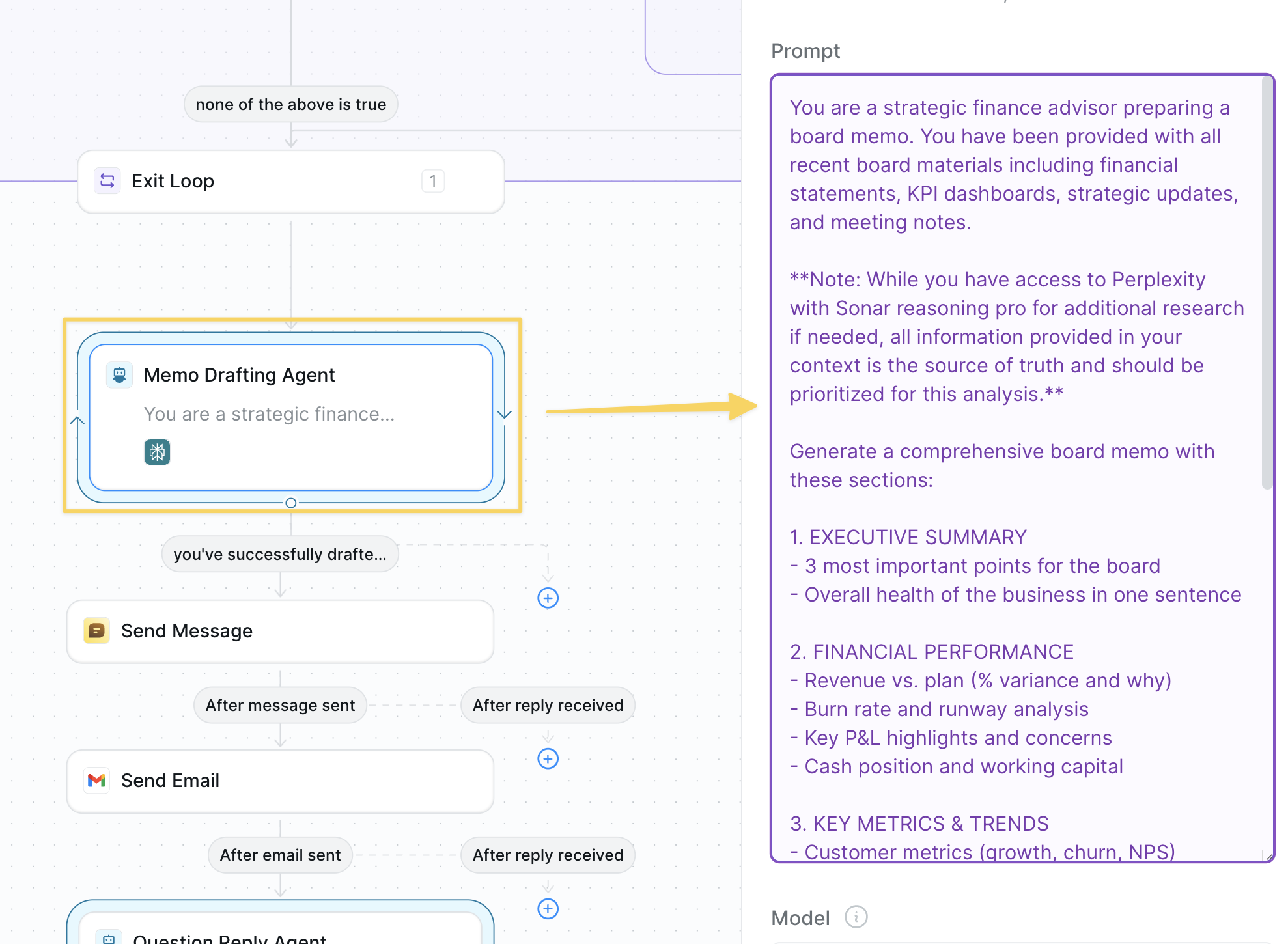Click the Question Reply Agent icon

[x=108, y=937]
